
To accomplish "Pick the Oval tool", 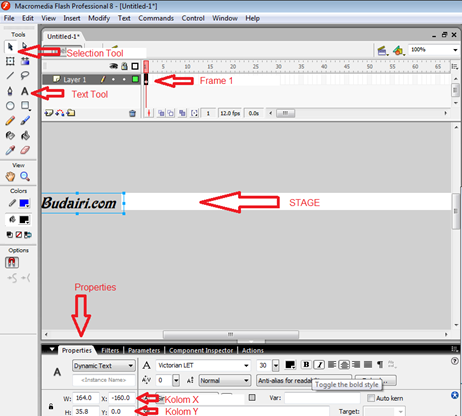I will point(10,106).
